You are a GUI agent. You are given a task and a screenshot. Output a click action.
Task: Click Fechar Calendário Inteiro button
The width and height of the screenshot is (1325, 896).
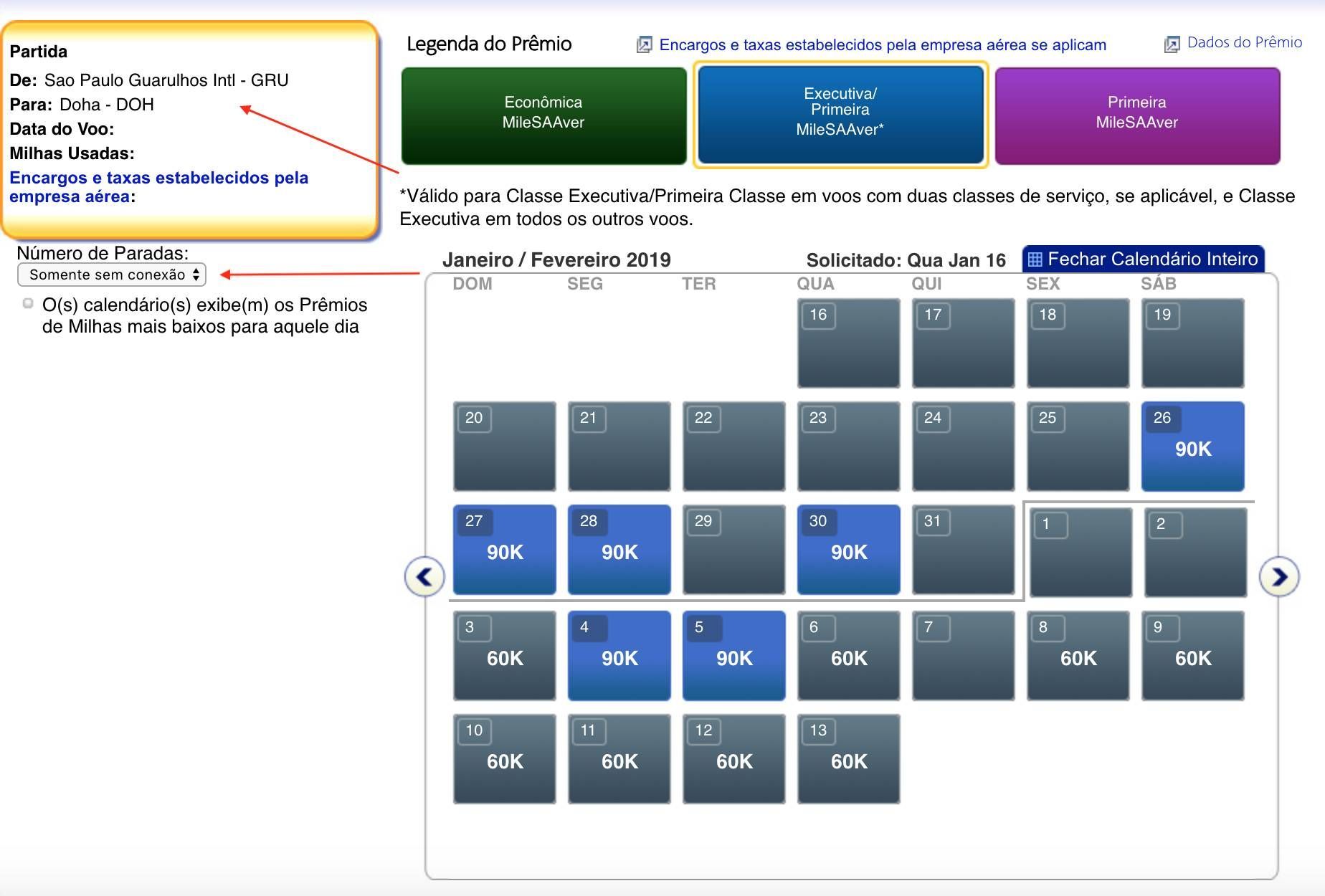(x=1143, y=259)
